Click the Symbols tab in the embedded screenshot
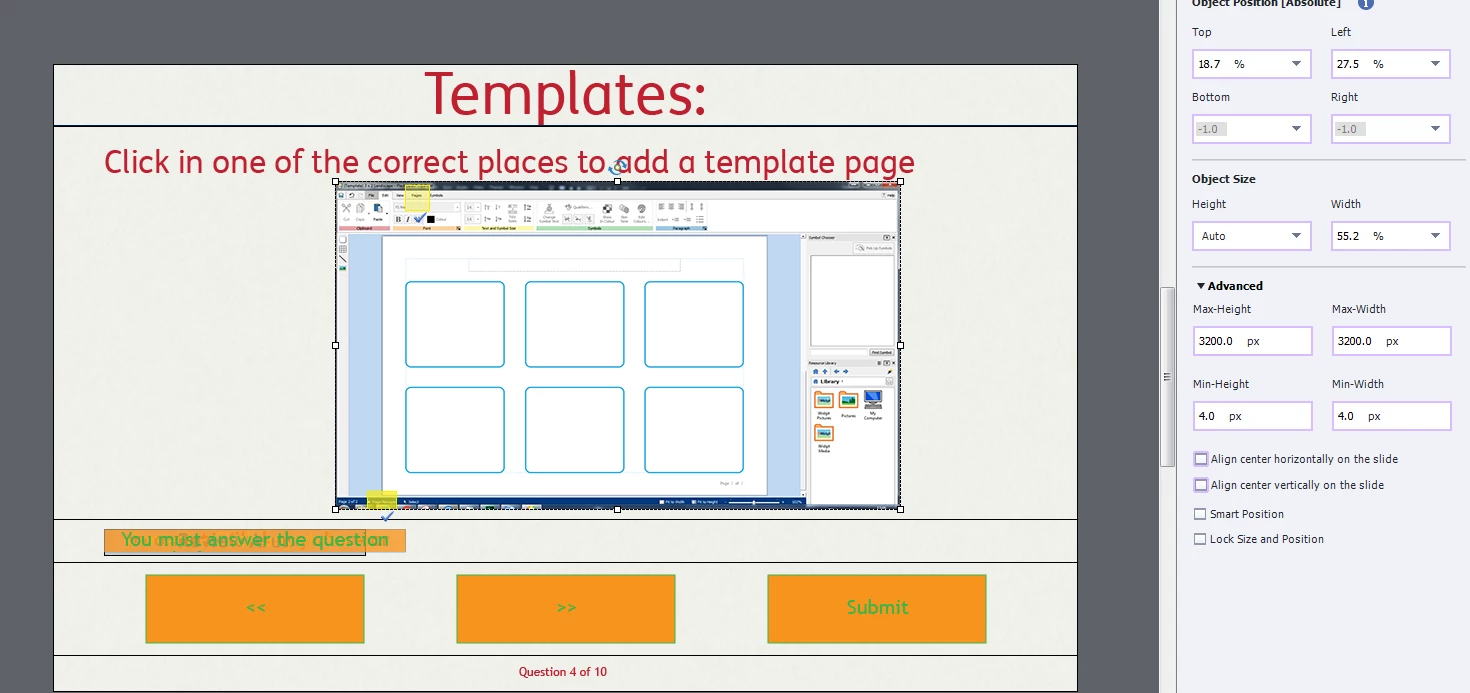Screen dimensions: 1470x693 pyautogui.click(x=436, y=195)
